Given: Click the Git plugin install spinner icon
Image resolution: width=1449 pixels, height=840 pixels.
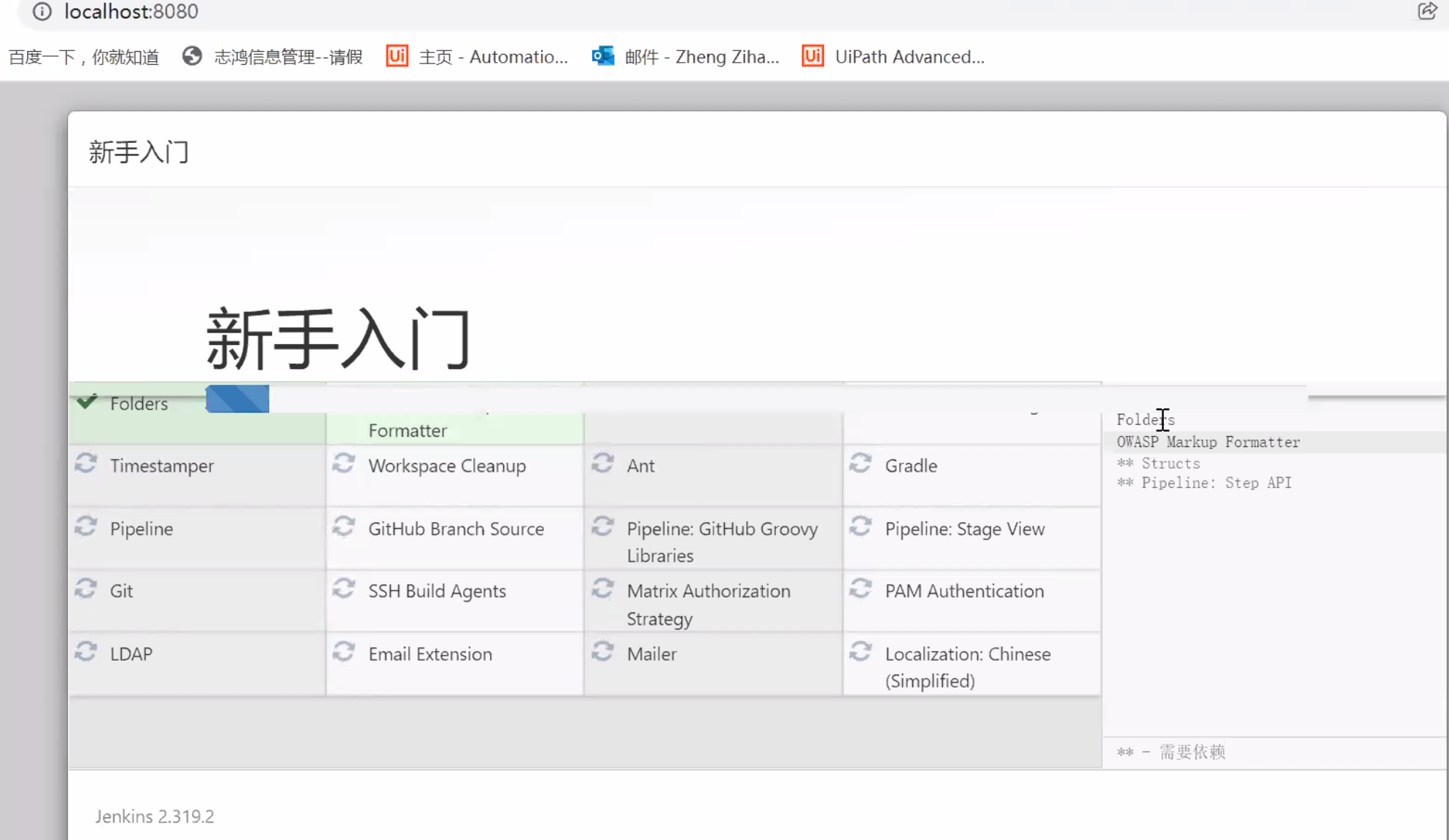Looking at the screenshot, I should click(87, 588).
